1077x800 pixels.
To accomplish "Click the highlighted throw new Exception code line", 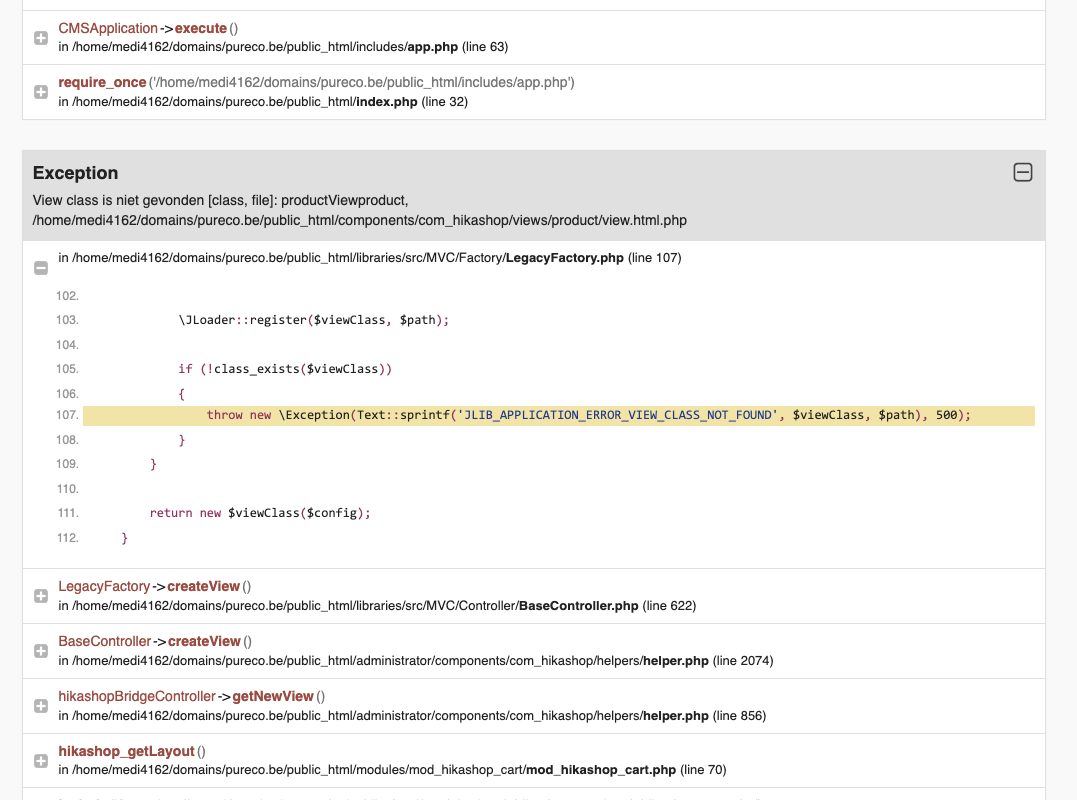I will 558,415.
